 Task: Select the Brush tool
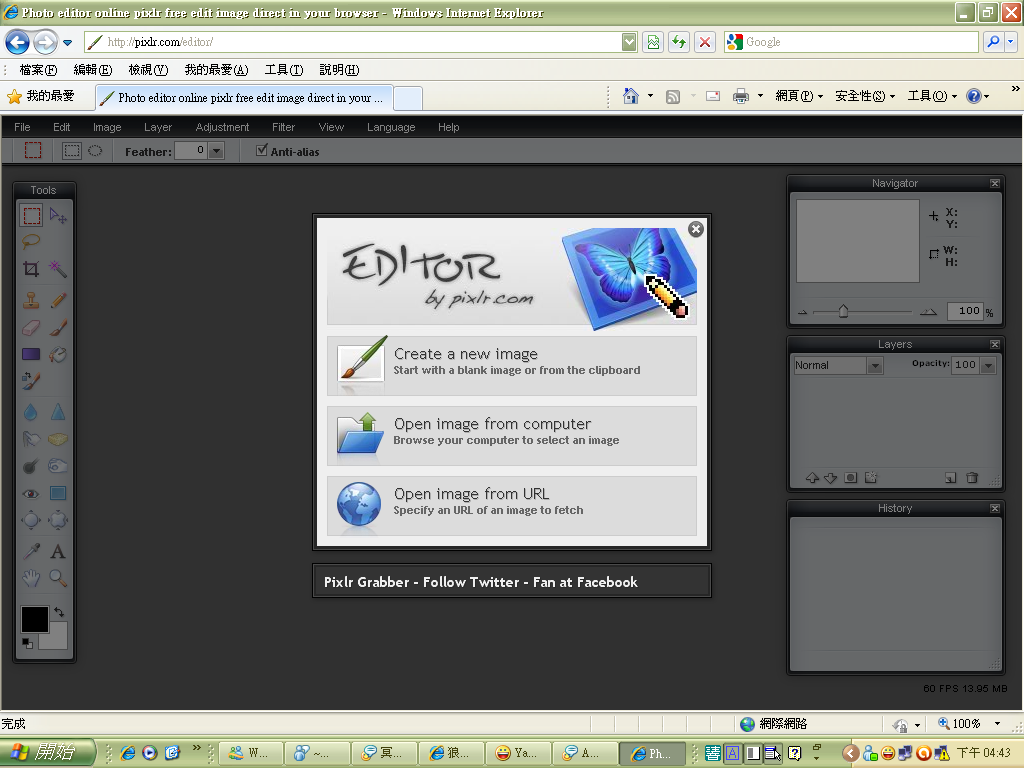tap(58, 327)
